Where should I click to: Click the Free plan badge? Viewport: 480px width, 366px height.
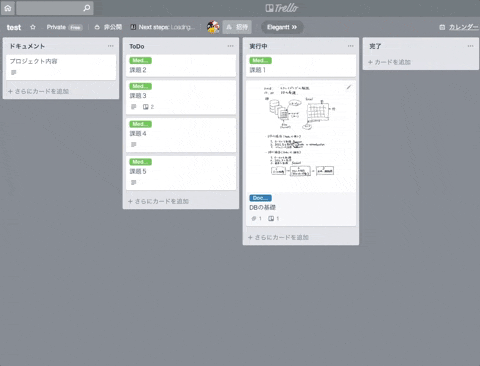[x=75, y=27]
